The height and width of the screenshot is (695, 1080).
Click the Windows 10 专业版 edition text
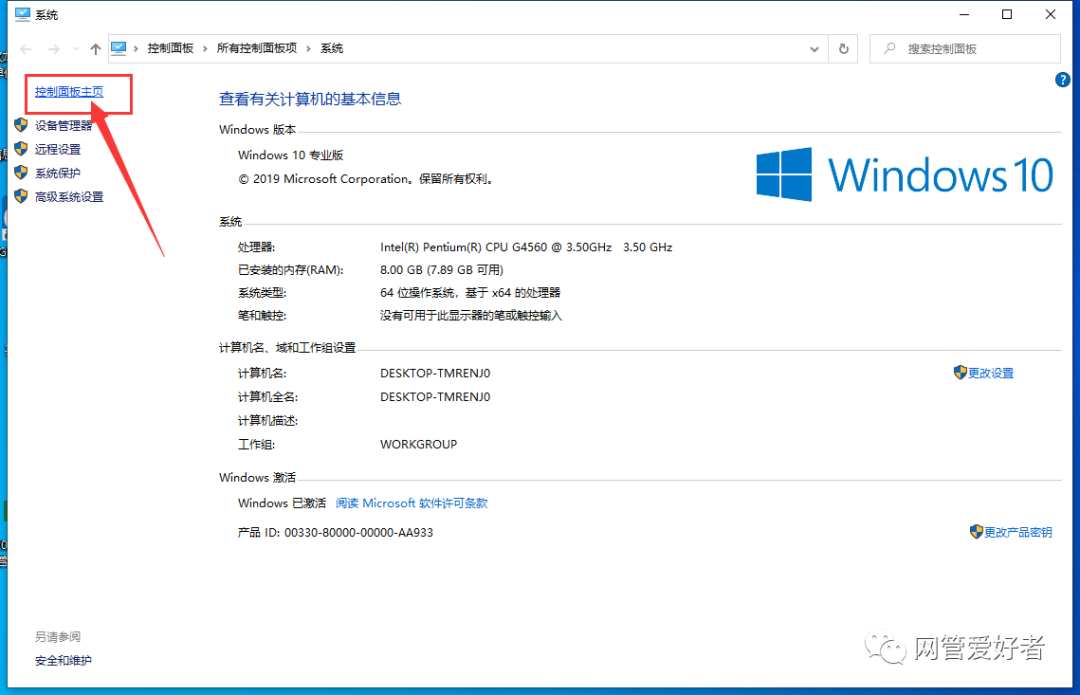[291, 155]
